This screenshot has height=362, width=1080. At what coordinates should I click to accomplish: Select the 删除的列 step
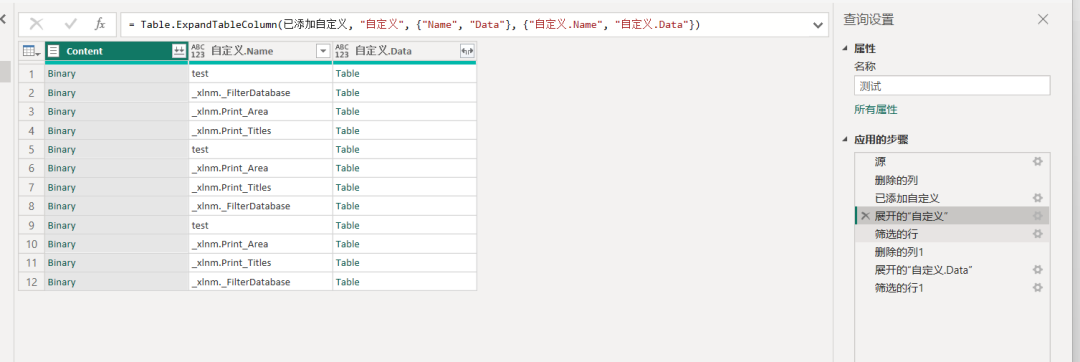point(952,180)
